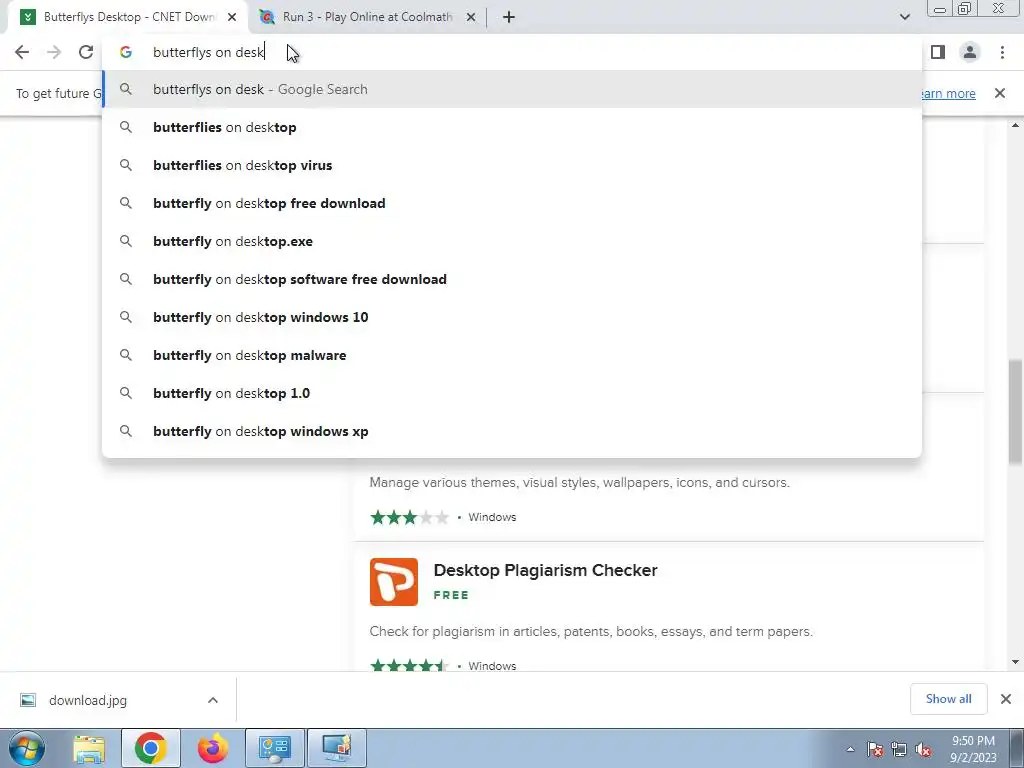Click the Google icon in address bar
The image size is (1024, 768).
[x=125, y=52]
